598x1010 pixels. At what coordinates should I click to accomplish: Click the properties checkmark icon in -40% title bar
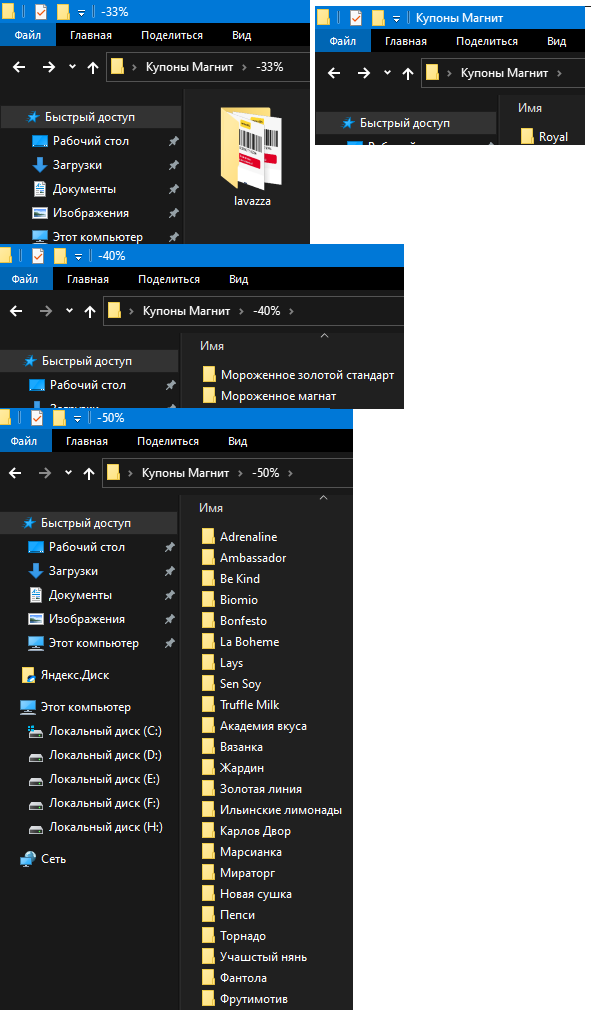39,256
